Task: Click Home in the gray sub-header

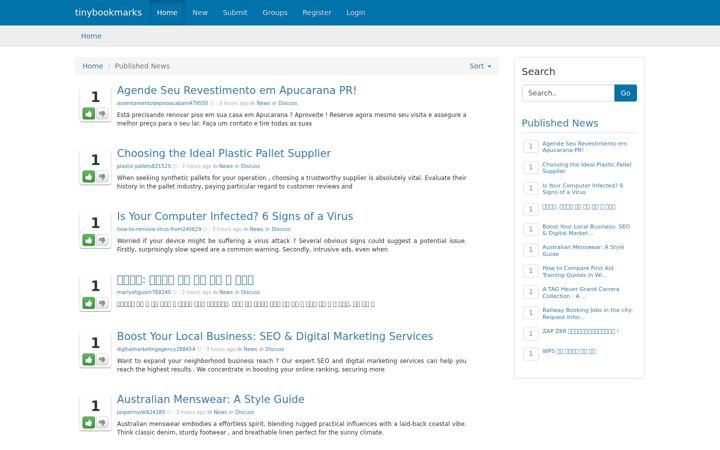Action: pos(91,36)
